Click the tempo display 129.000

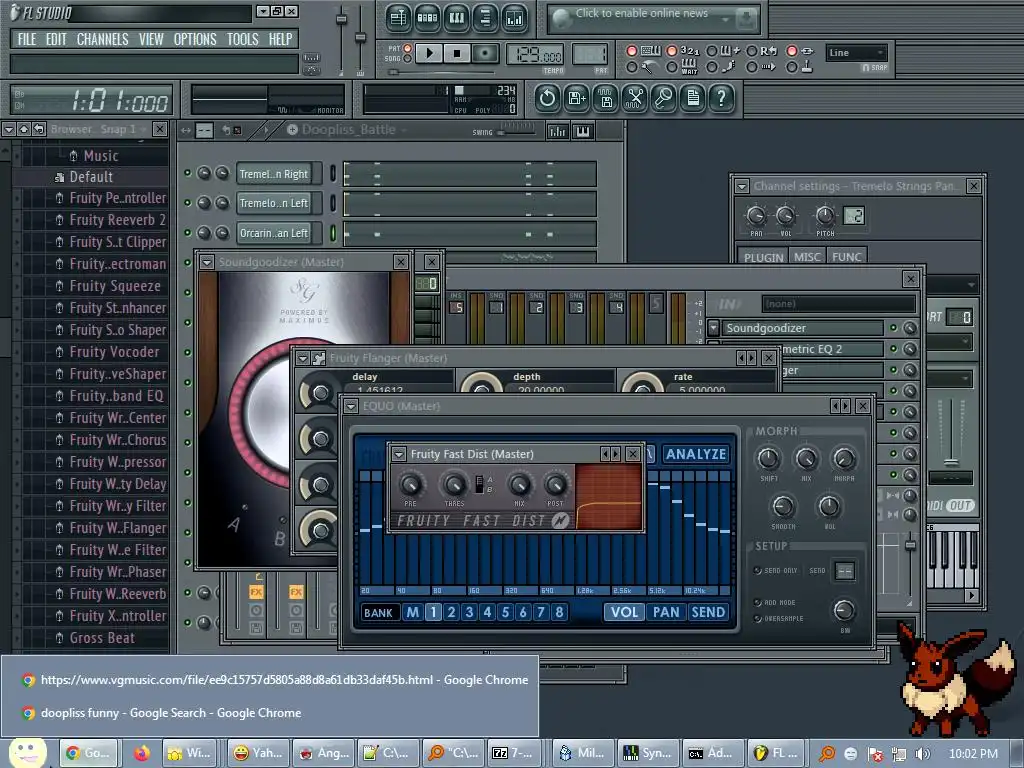535,55
